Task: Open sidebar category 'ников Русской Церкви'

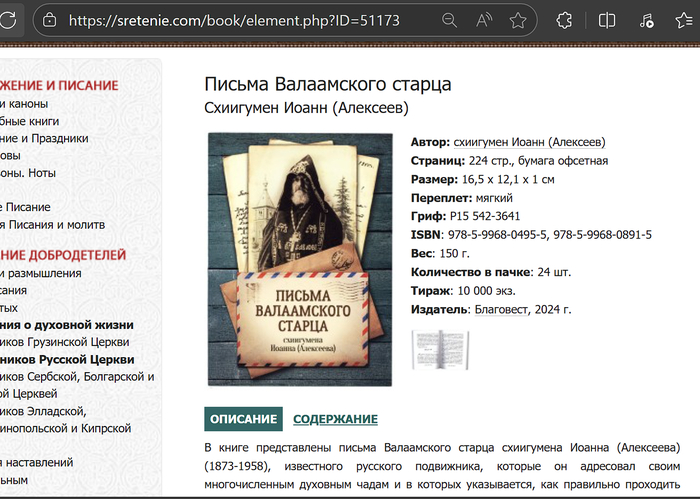Action: tap(67, 359)
